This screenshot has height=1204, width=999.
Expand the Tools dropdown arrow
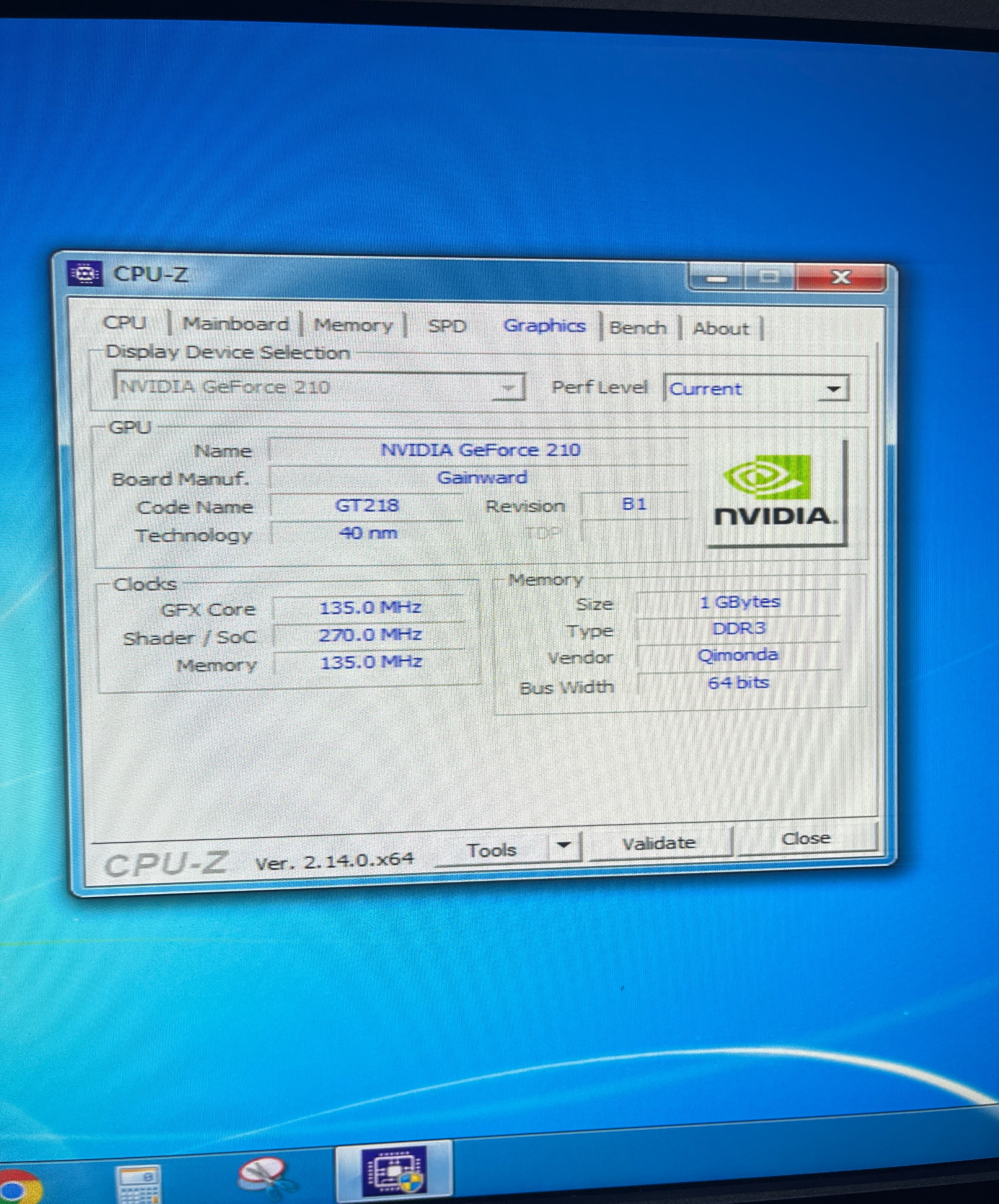click(x=564, y=845)
